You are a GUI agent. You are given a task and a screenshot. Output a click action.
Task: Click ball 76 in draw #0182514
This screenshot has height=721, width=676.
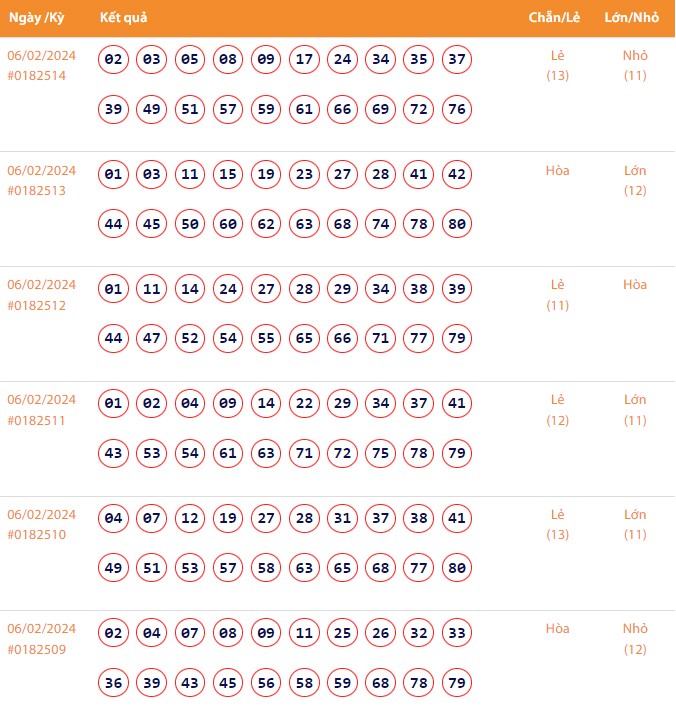457,109
